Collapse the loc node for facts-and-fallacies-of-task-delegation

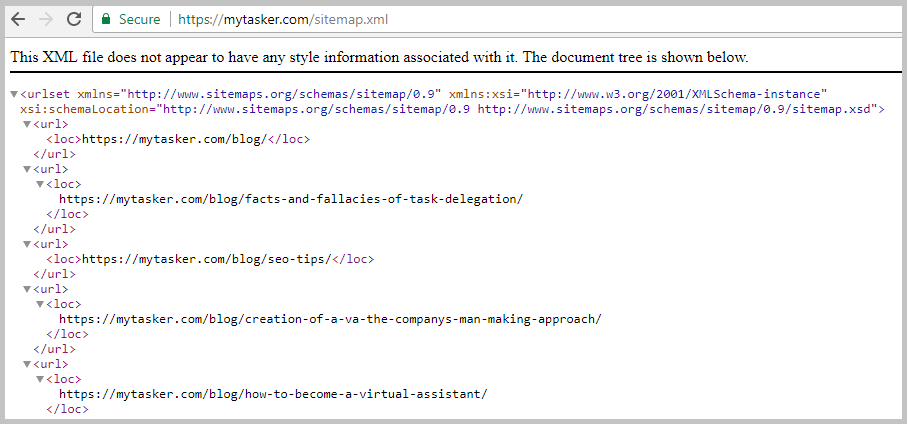point(40,185)
